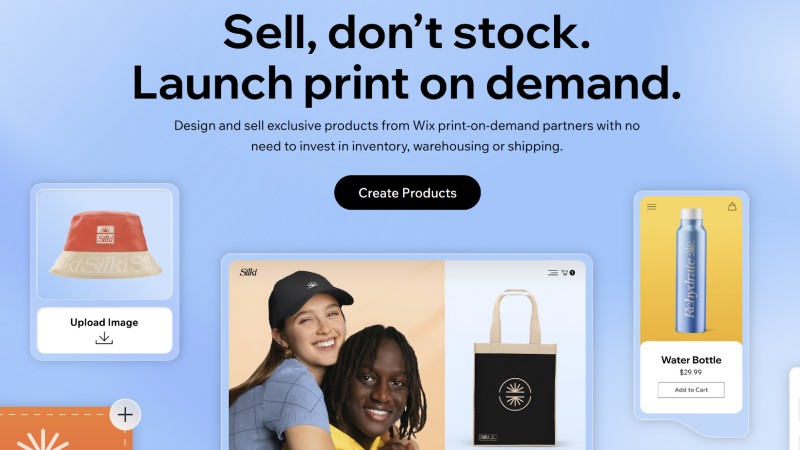Click the sunburst emblem on the tote bag
This screenshot has width=800, height=450.
pyautogui.click(x=515, y=394)
